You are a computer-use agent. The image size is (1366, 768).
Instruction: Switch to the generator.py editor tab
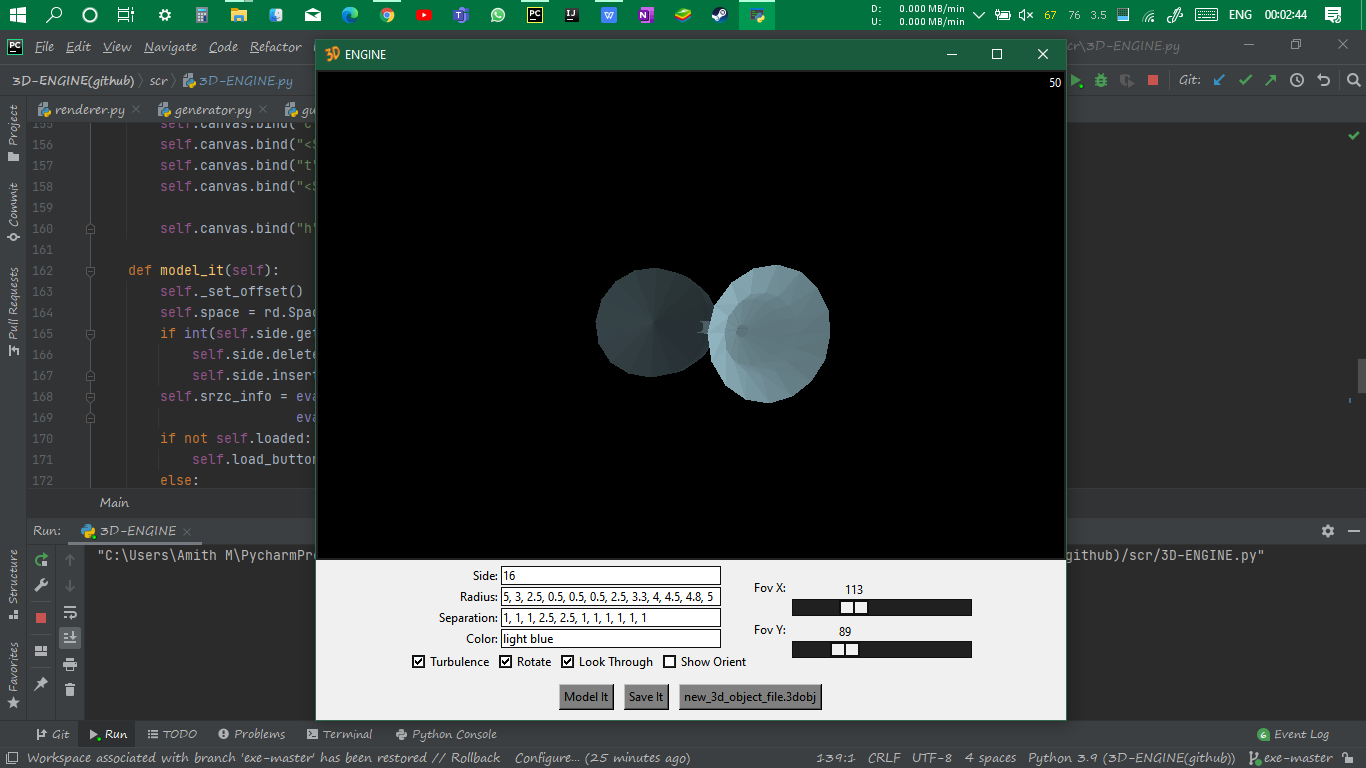coord(212,110)
